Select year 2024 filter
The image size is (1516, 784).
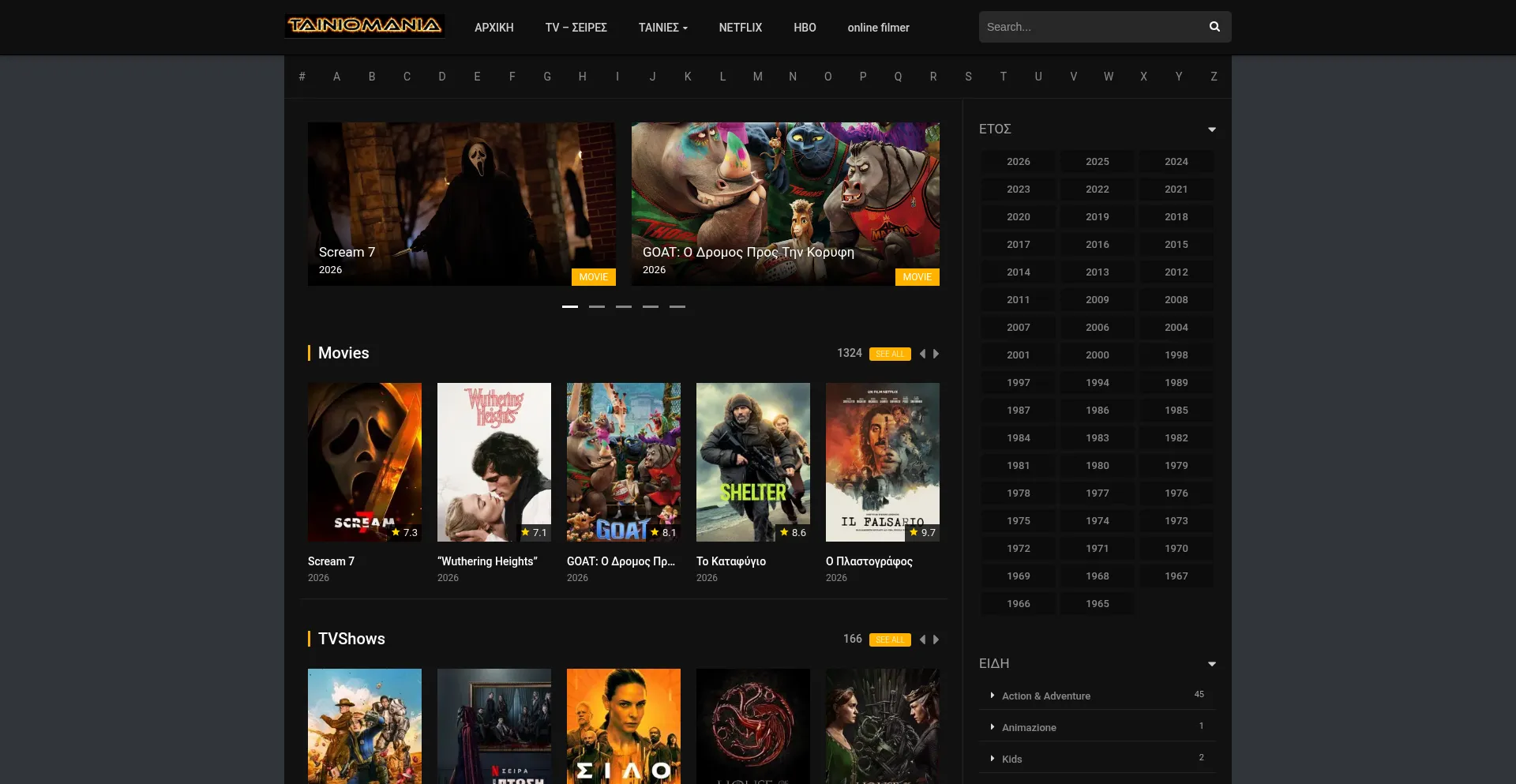(x=1176, y=161)
